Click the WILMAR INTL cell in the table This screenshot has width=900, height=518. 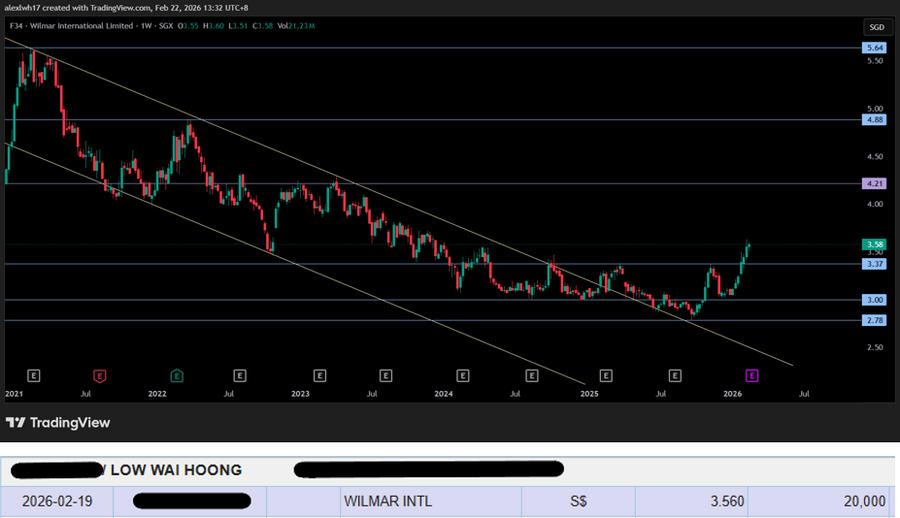click(x=388, y=501)
